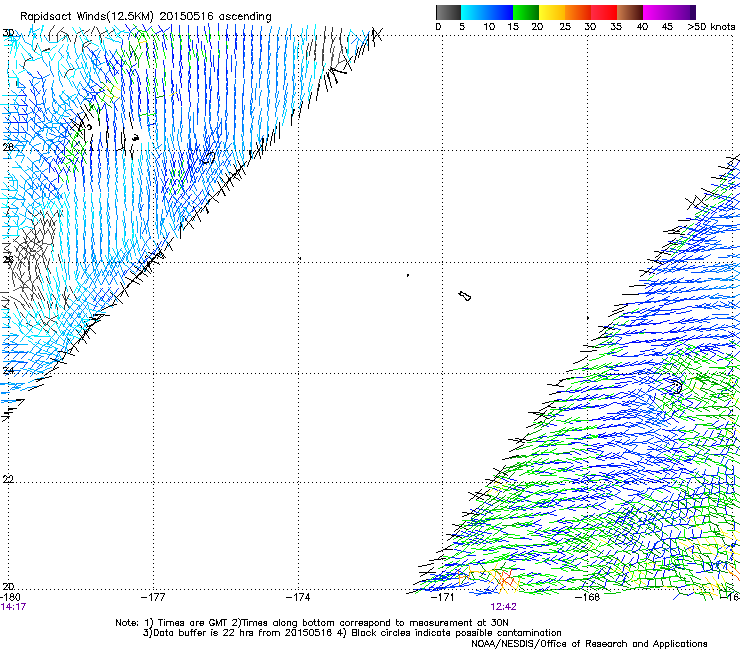Click the black contamination circle near 24N -166
Viewport: 740px width, 650px height.
pos(676,386)
